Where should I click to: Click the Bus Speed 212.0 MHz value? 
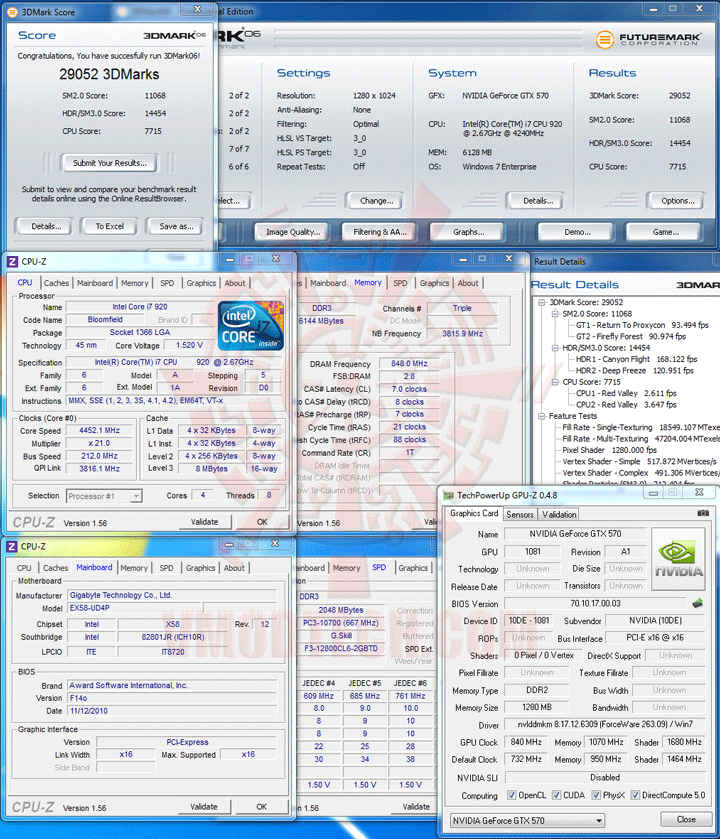pyautogui.click(x=100, y=456)
